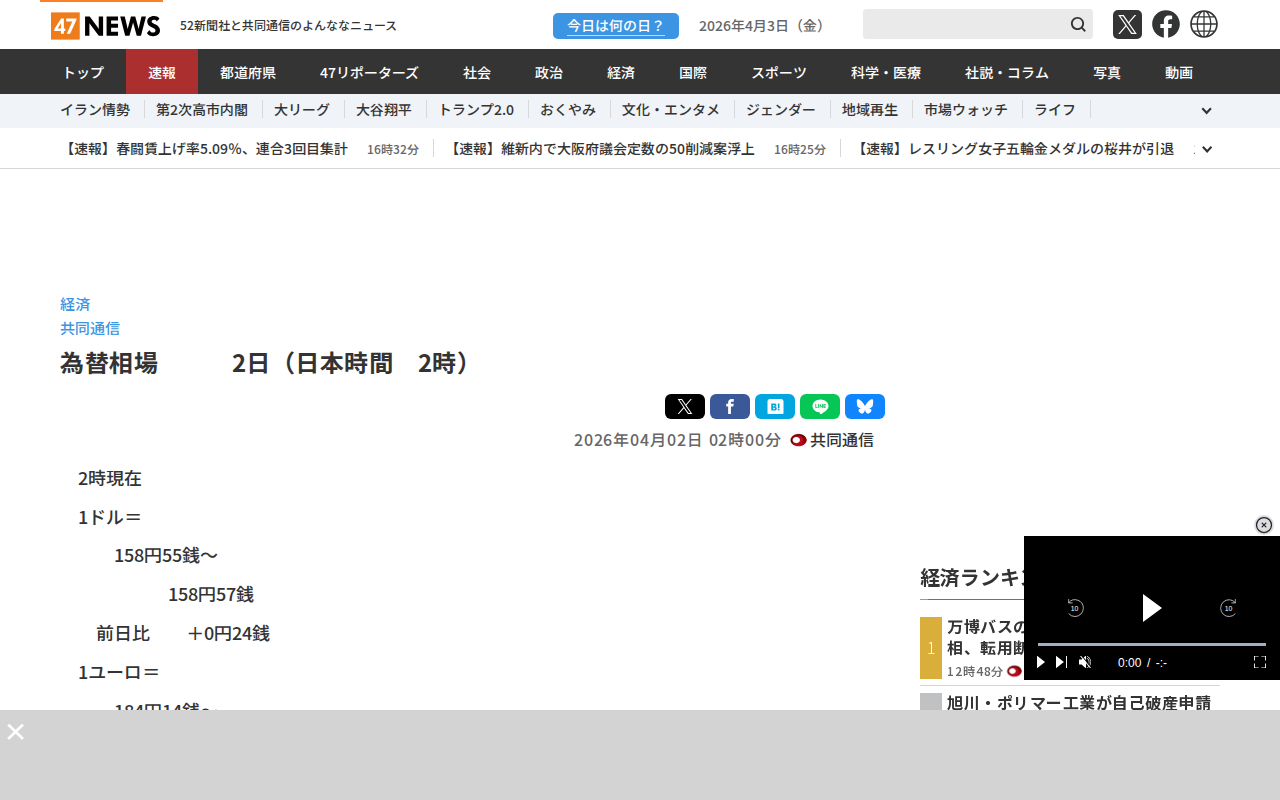Image resolution: width=1280 pixels, height=800 pixels.
Task: Click the 今日は何の日？ button
Action: coord(615,26)
